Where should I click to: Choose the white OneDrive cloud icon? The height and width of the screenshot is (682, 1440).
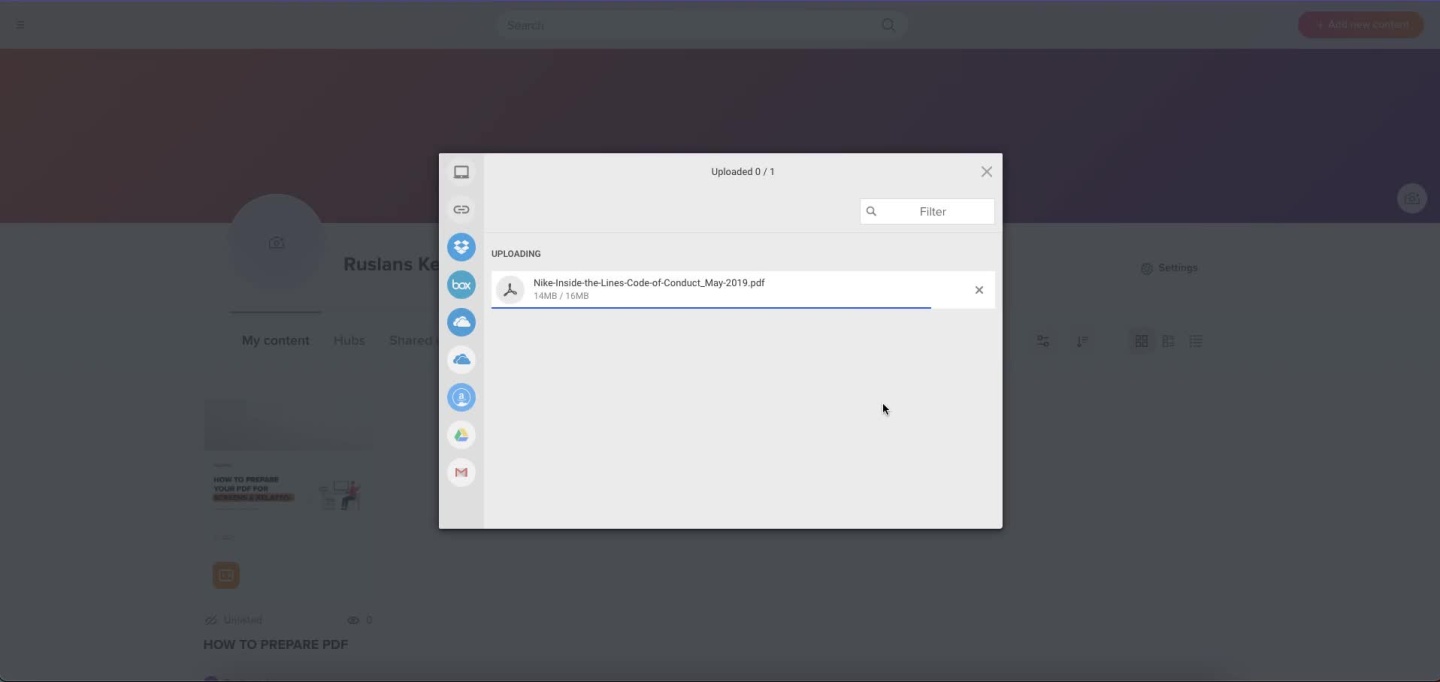[x=461, y=360]
